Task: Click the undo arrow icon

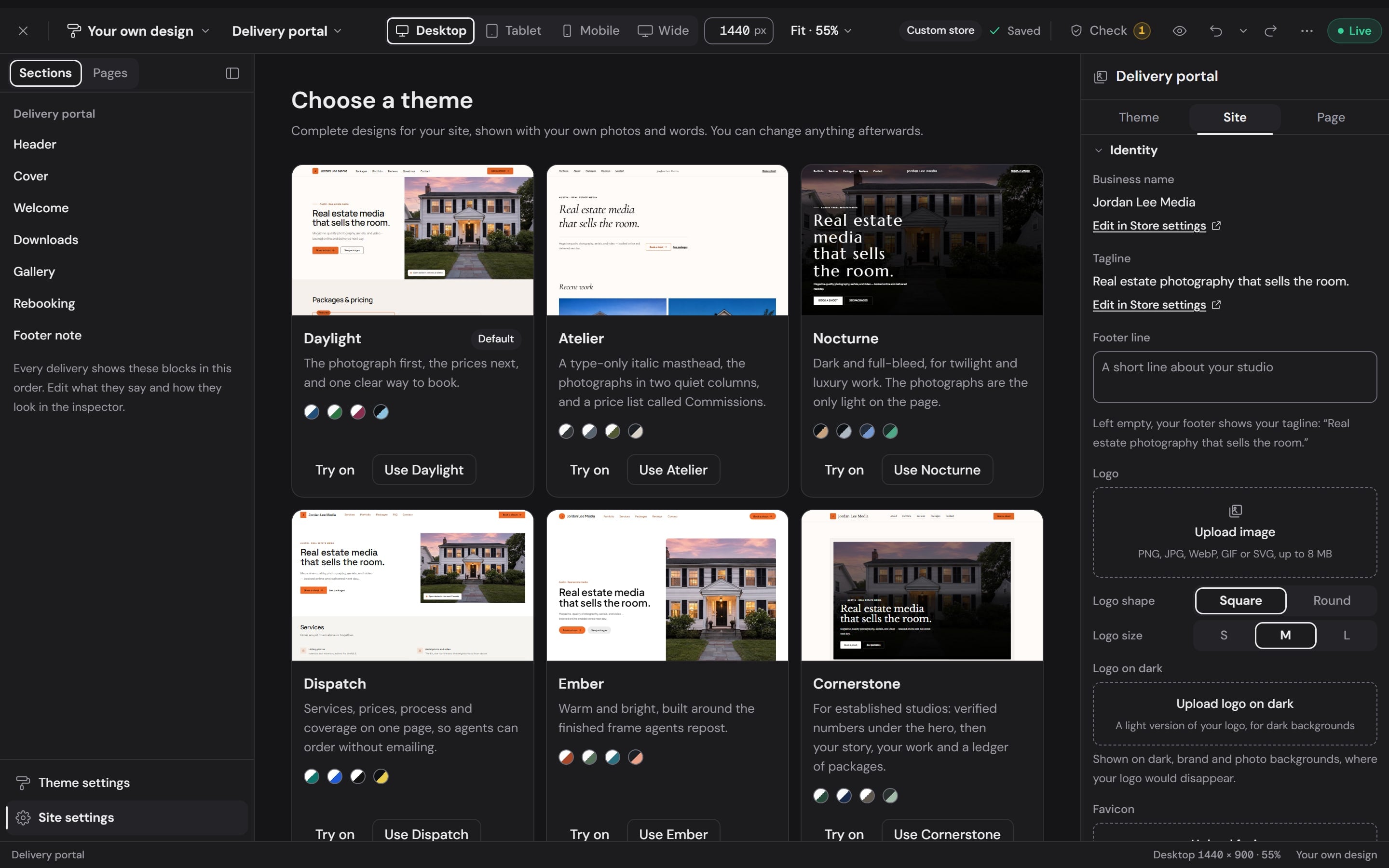Action: click(1215, 31)
